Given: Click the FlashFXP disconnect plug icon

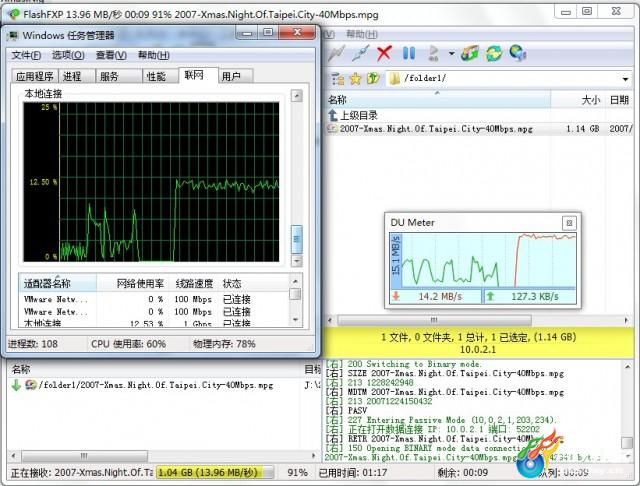Looking at the screenshot, I should tap(361, 53).
